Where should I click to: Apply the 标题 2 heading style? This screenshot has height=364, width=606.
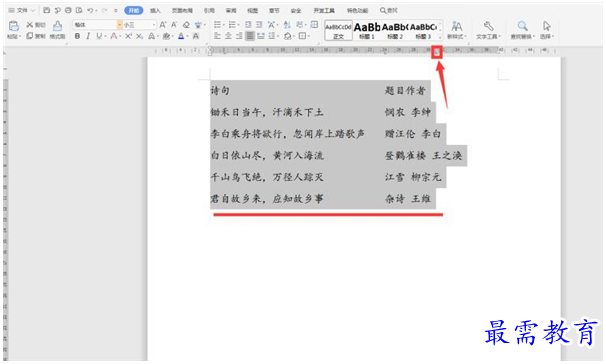click(395, 31)
